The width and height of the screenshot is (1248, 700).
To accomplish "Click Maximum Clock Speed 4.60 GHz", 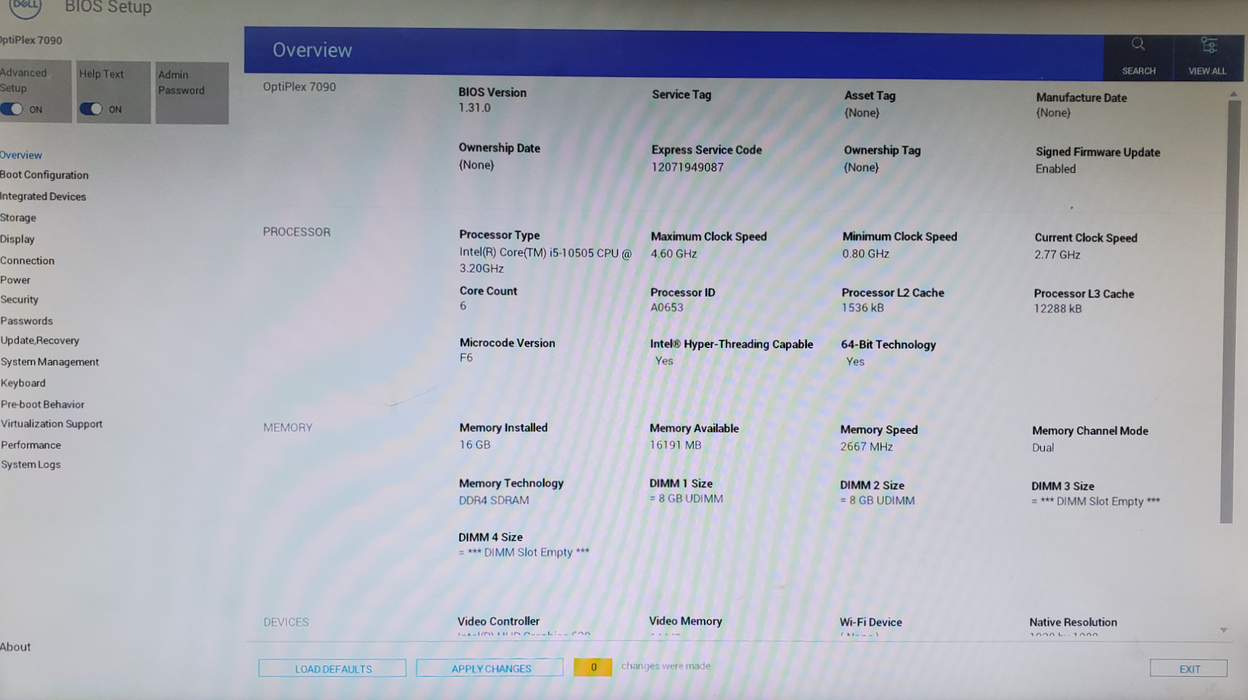I will 674,254.
